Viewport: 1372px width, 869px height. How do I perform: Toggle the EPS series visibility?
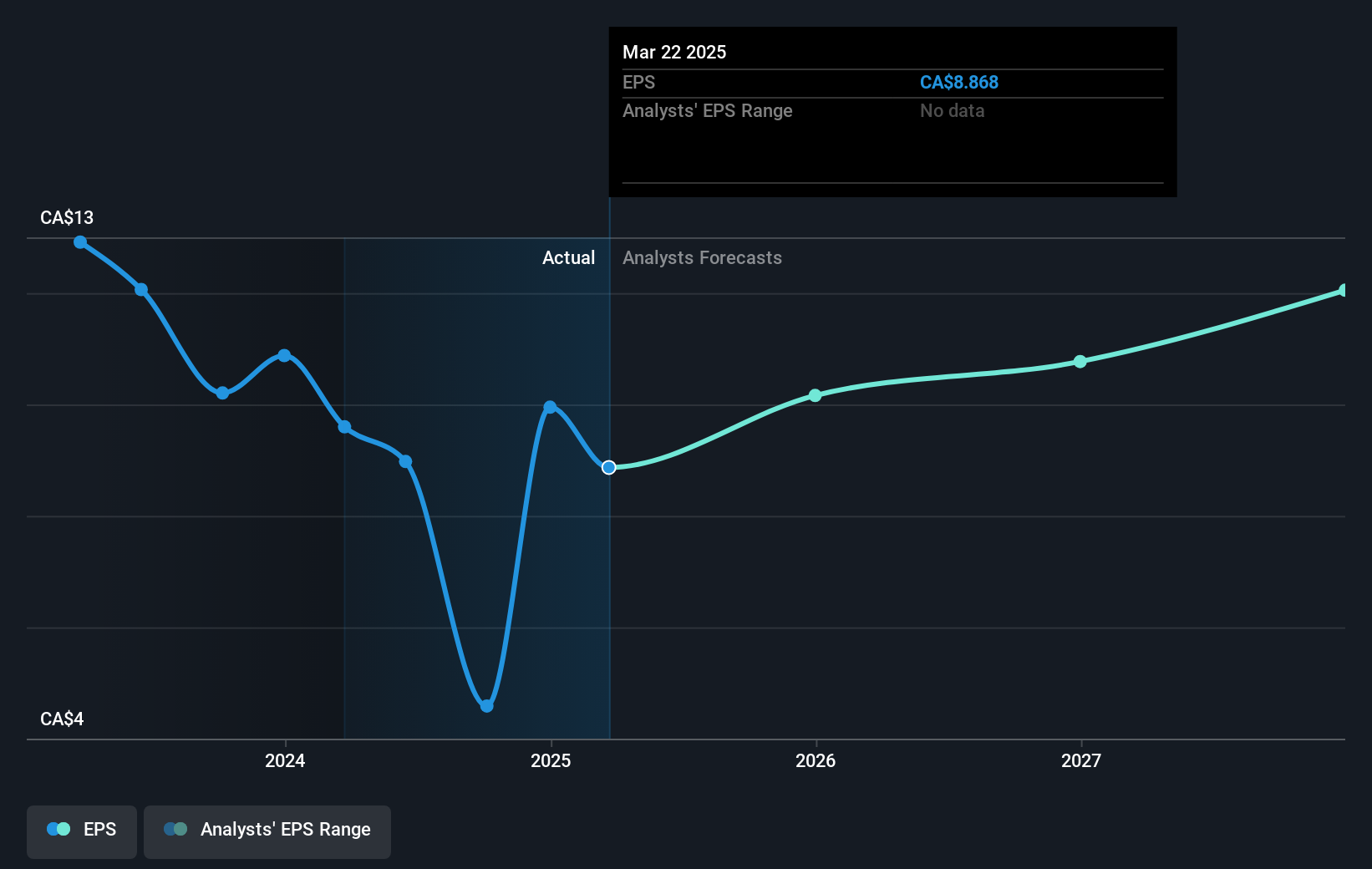[x=81, y=831]
